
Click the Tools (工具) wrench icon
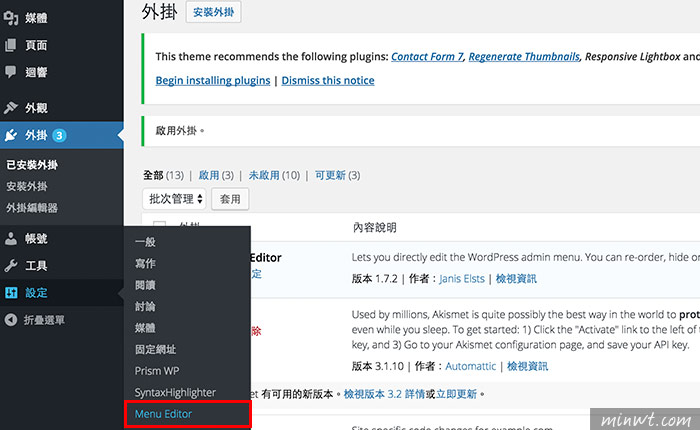tap(10, 266)
